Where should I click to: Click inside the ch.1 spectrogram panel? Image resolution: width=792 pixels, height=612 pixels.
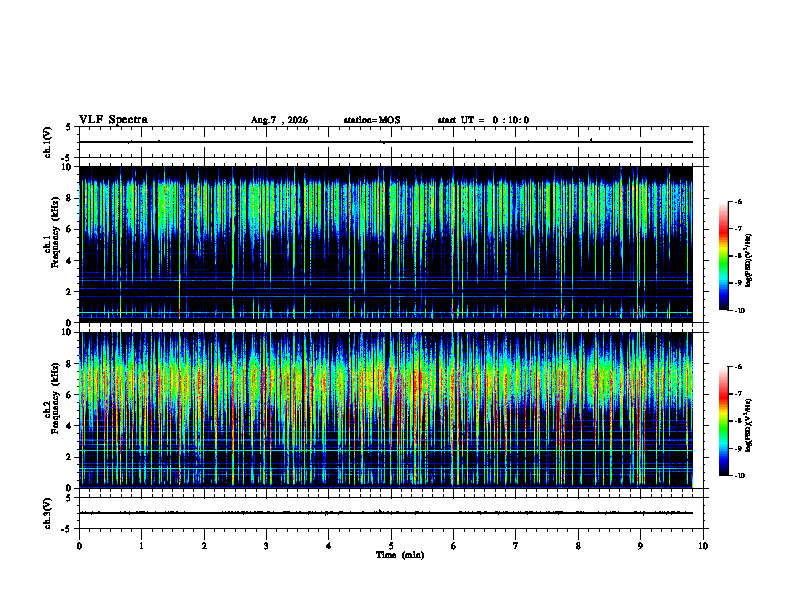[x=385, y=244]
